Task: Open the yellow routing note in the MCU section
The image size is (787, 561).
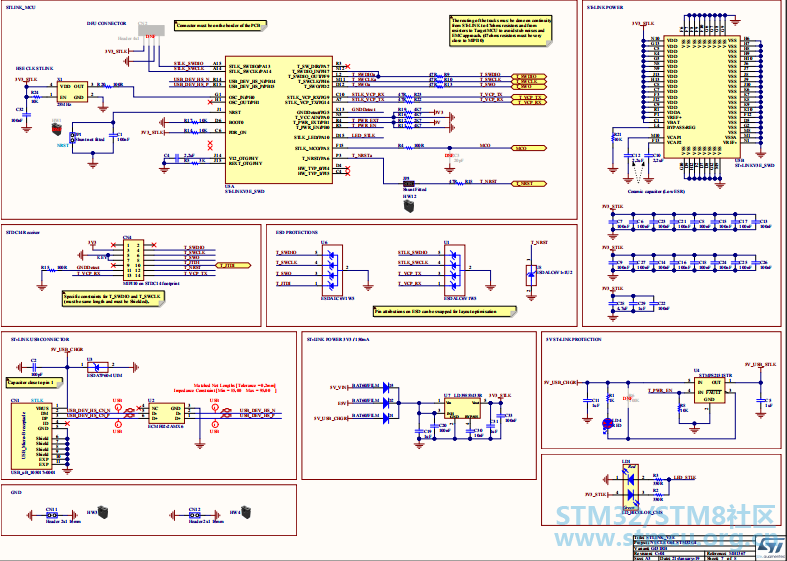Action: pos(501,30)
